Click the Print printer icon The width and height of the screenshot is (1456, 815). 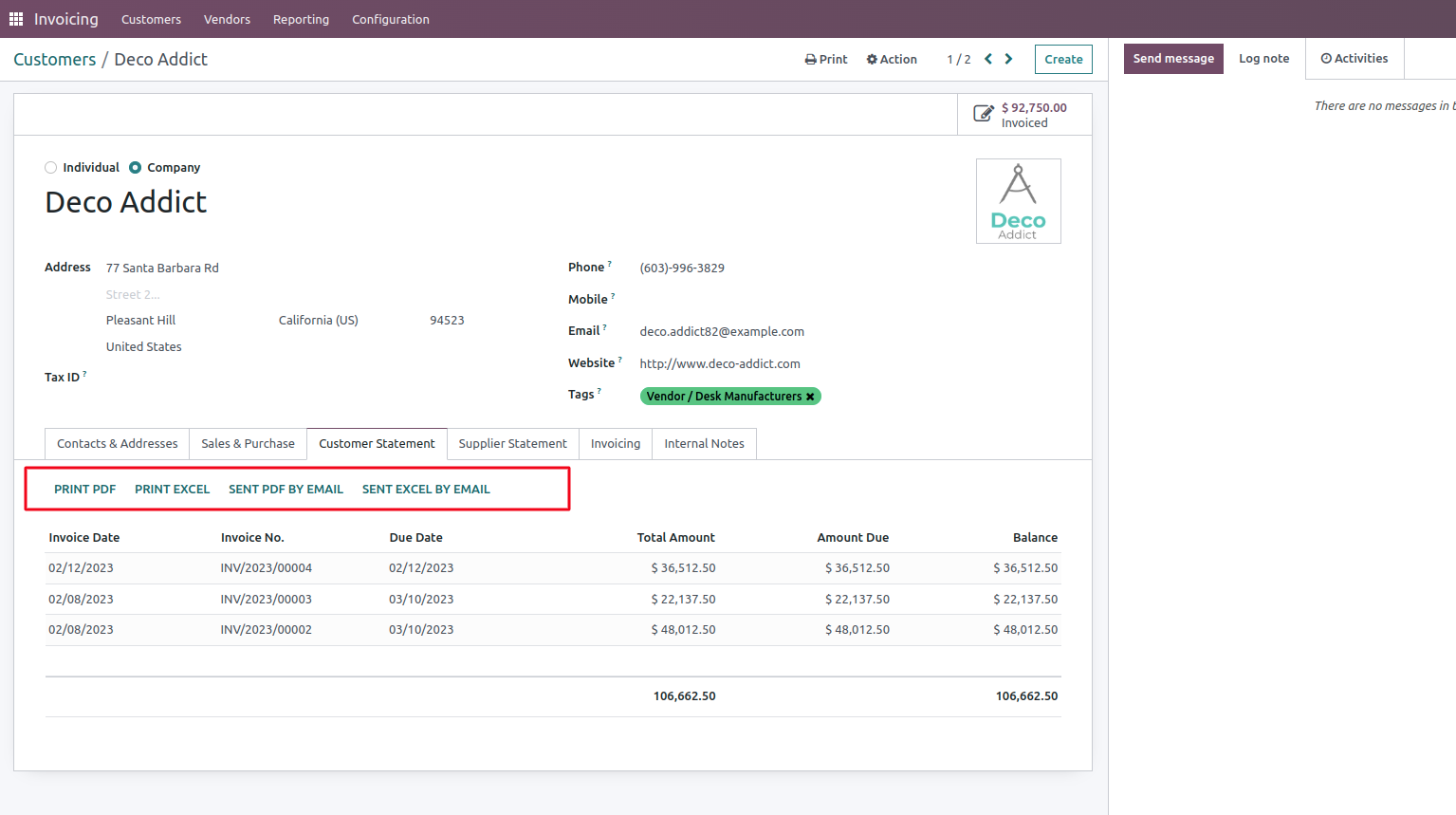[x=811, y=60]
